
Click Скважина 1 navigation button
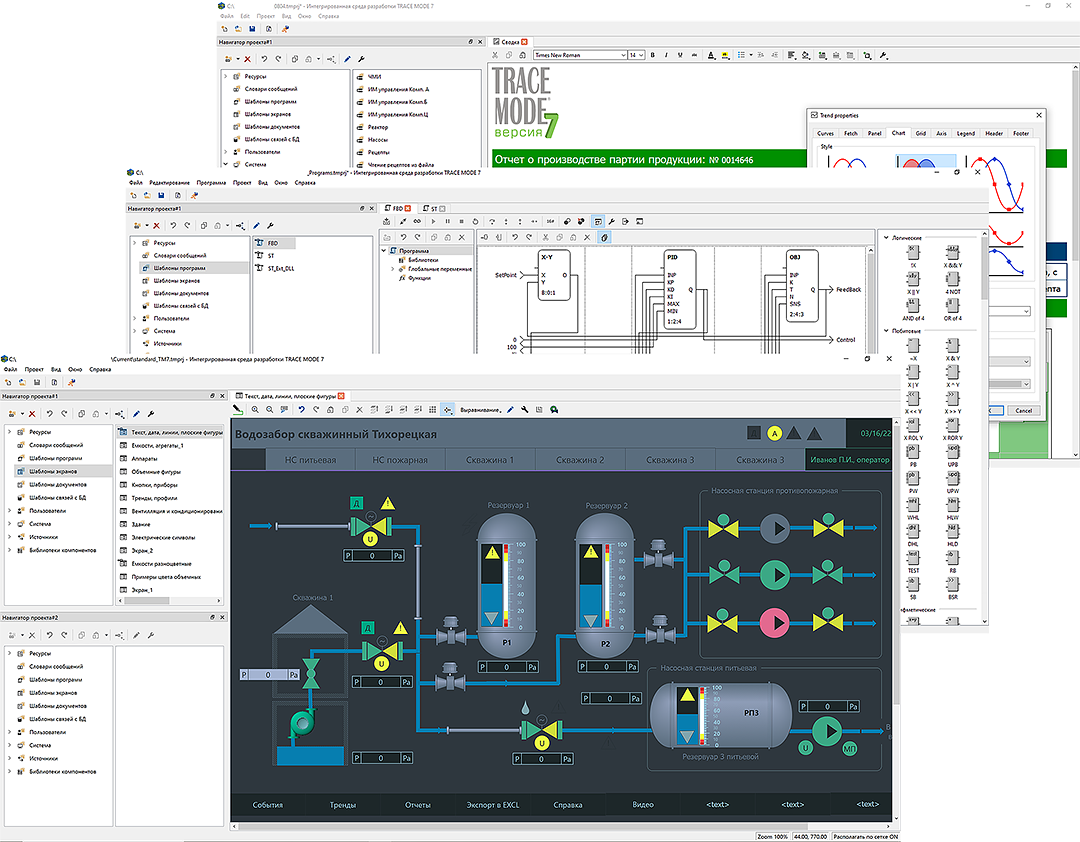(x=490, y=460)
